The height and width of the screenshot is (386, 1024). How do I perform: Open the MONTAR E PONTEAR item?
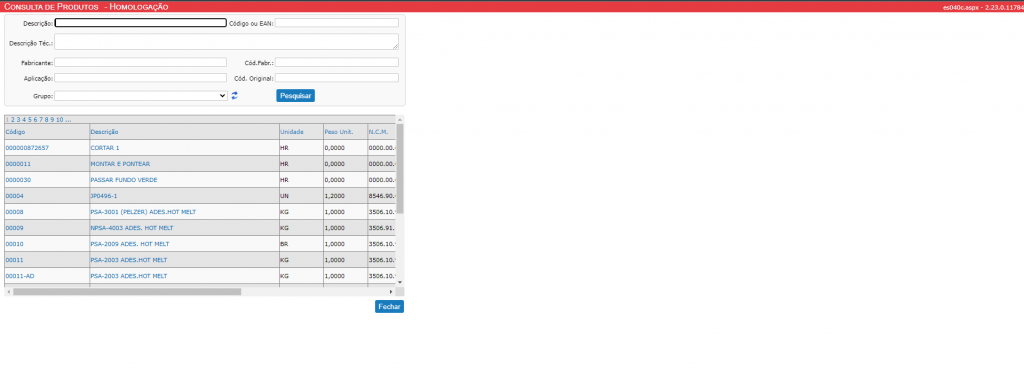[x=120, y=164]
